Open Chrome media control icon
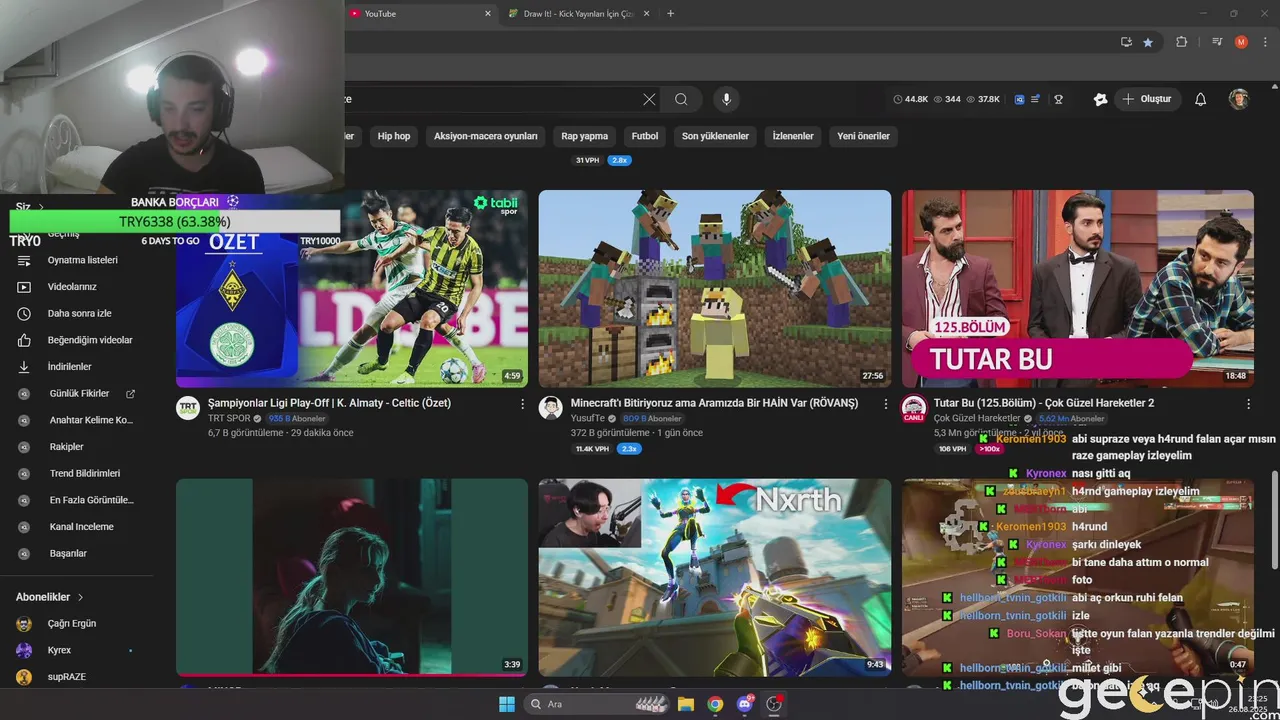This screenshot has height=720, width=1280. [x=1217, y=42]
